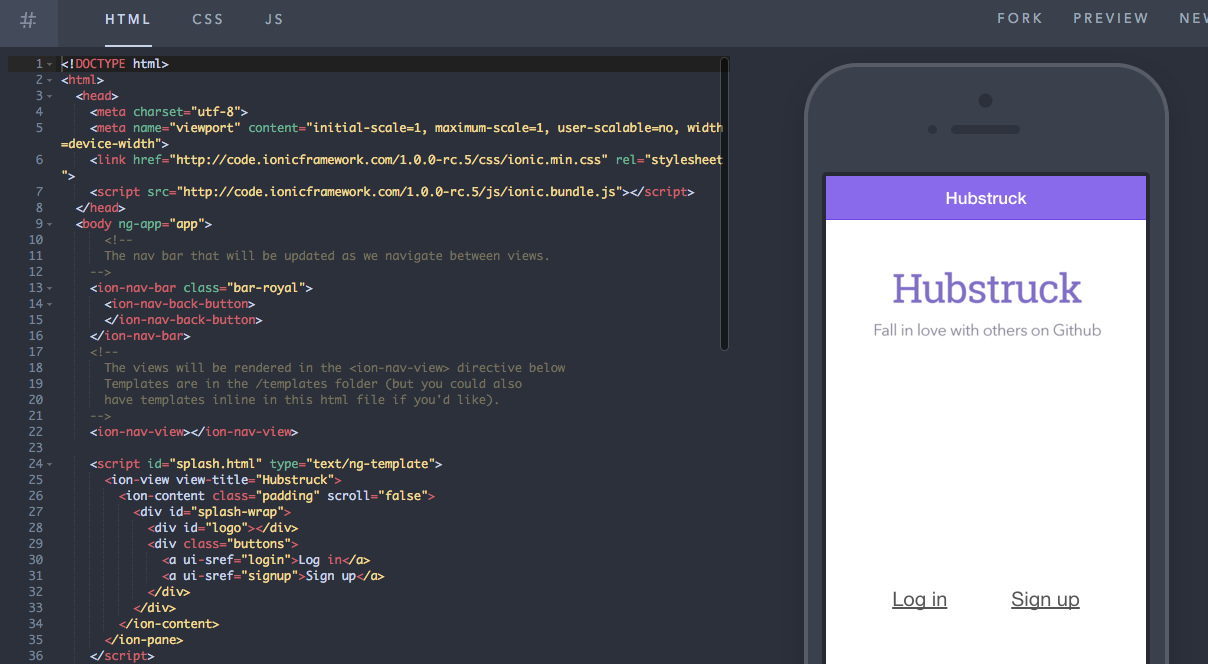Image resolution: width=1208 pixels, height=664 pixels.
Task: Click the comment 'The nav bar that will be updated' line
Action: coord(327,256)
